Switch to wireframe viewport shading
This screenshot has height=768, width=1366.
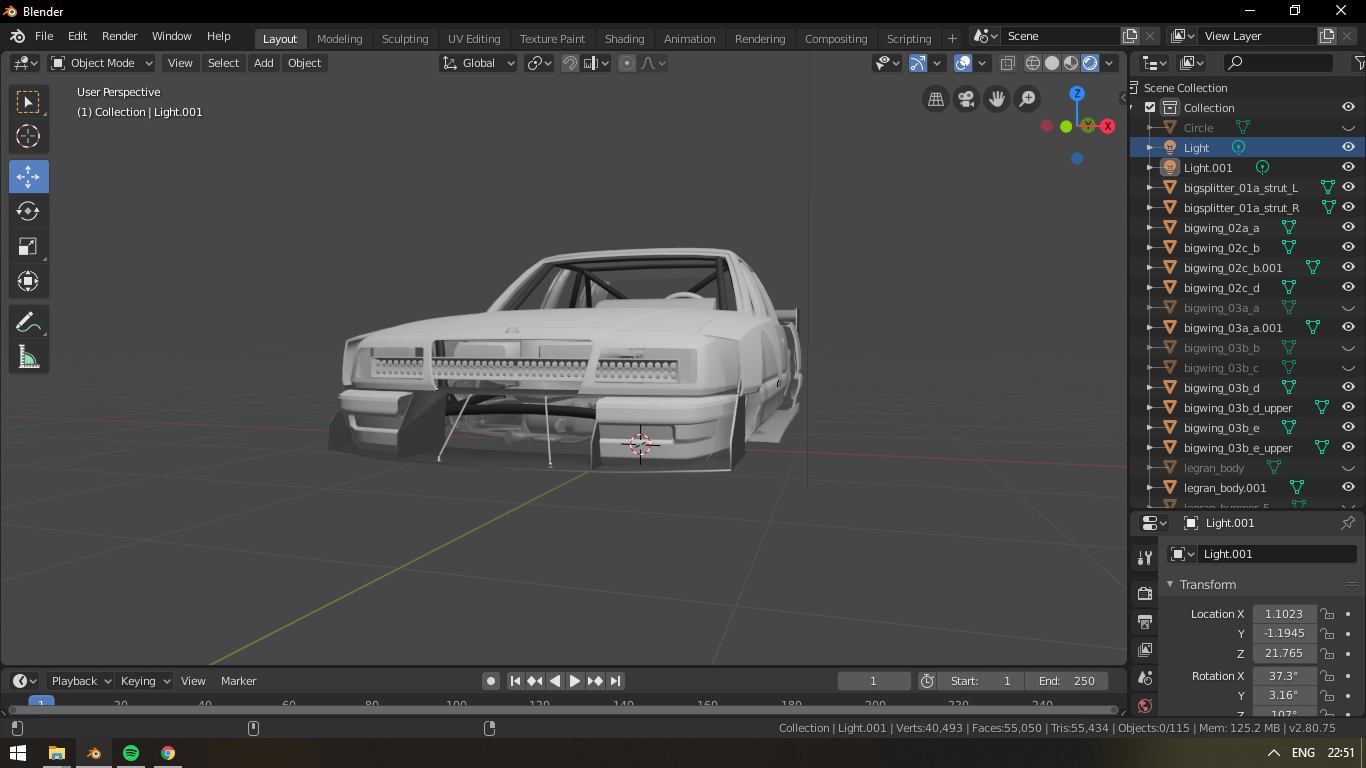tap(1033, 63)
